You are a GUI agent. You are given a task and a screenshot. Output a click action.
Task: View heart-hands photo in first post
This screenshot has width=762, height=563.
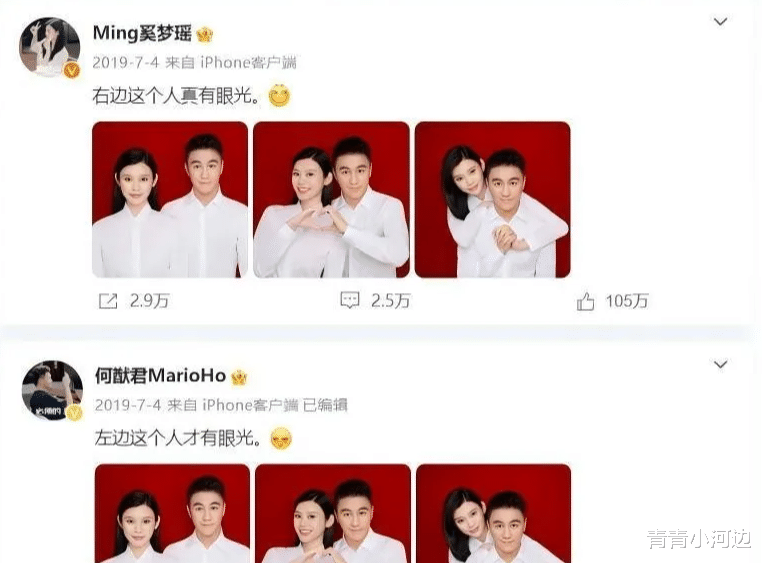[331, 200]
